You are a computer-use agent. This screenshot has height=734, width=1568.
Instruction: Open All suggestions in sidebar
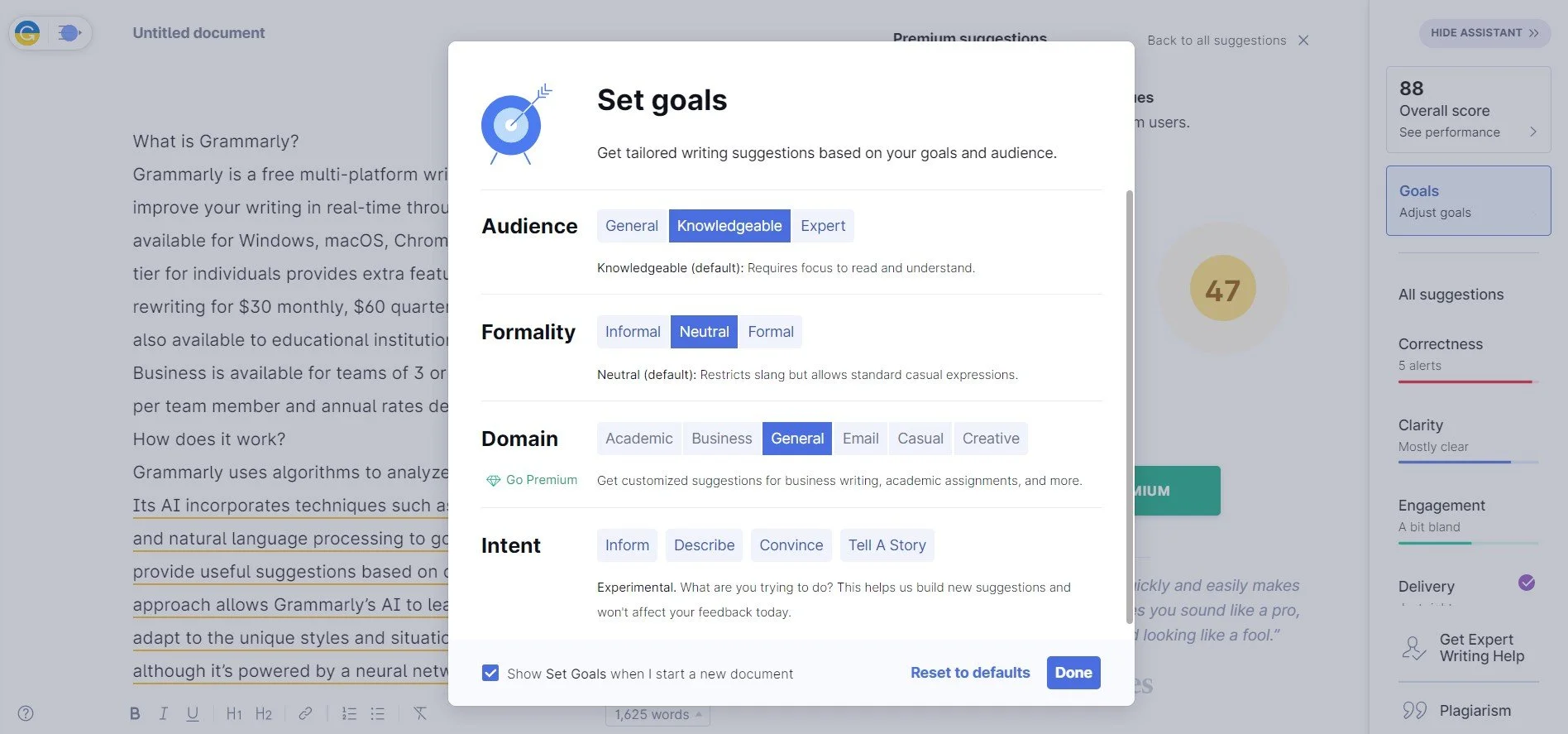click(1451, 295)
